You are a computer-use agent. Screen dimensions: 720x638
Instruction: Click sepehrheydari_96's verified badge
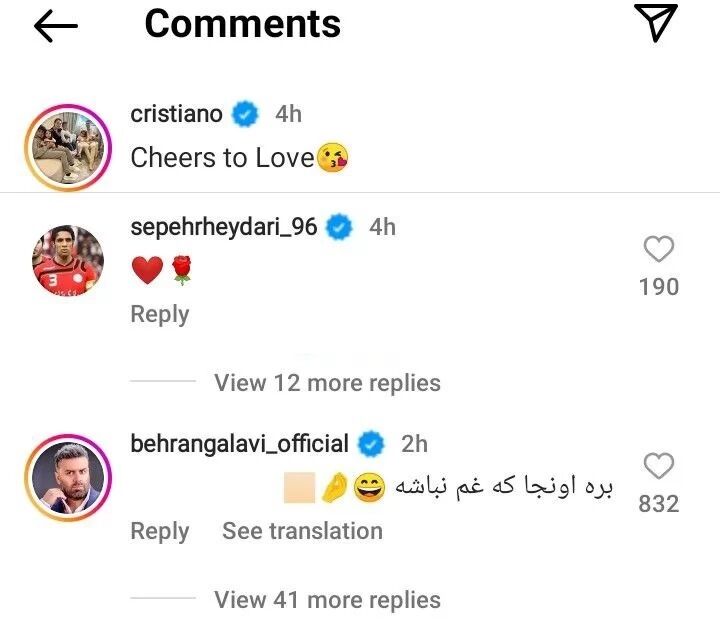click(x=340, y=227)
